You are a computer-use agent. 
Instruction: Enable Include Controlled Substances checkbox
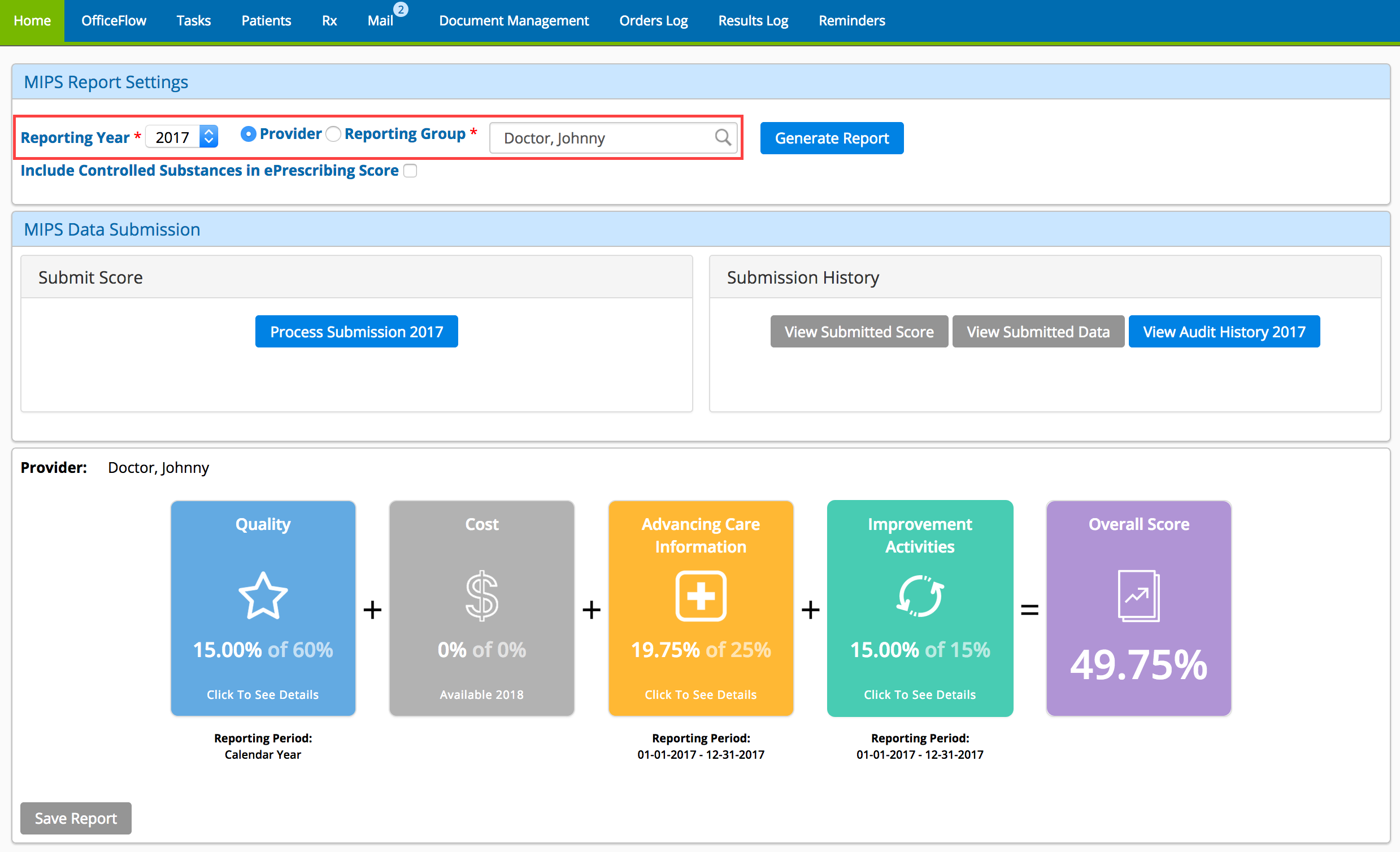point(410,171)
